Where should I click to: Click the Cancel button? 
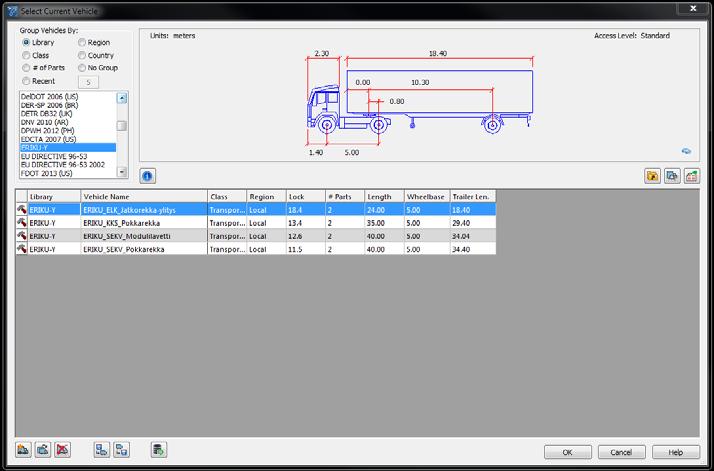[622, 452]
